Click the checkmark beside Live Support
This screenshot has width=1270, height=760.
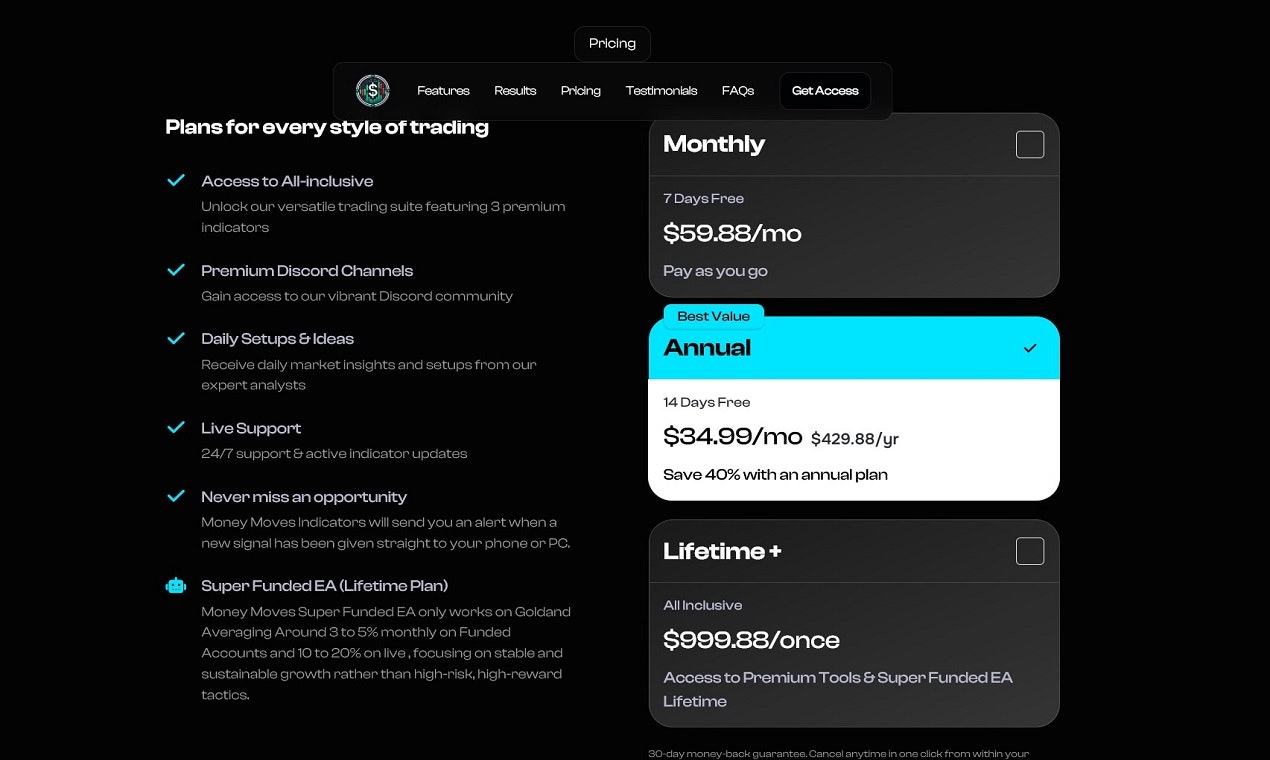tap(176, 427)
